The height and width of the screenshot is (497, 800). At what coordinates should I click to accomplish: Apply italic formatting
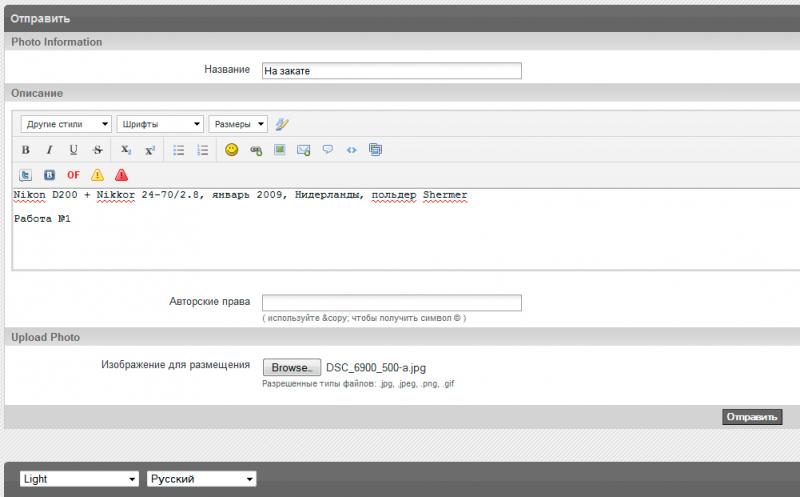(x=49, y=150)
